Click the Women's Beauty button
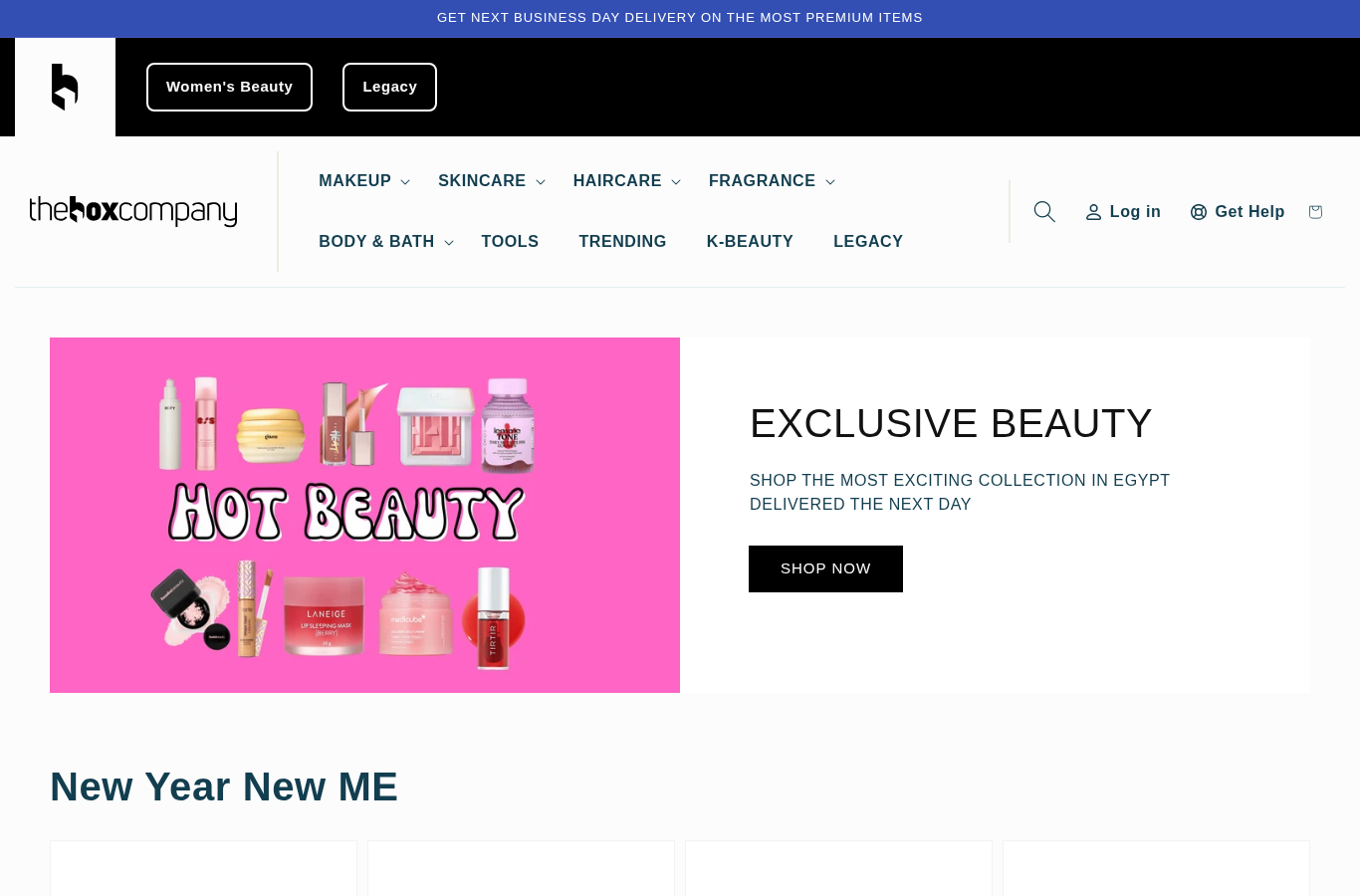This screenshot has width=1360, height=896. (229, 87)
